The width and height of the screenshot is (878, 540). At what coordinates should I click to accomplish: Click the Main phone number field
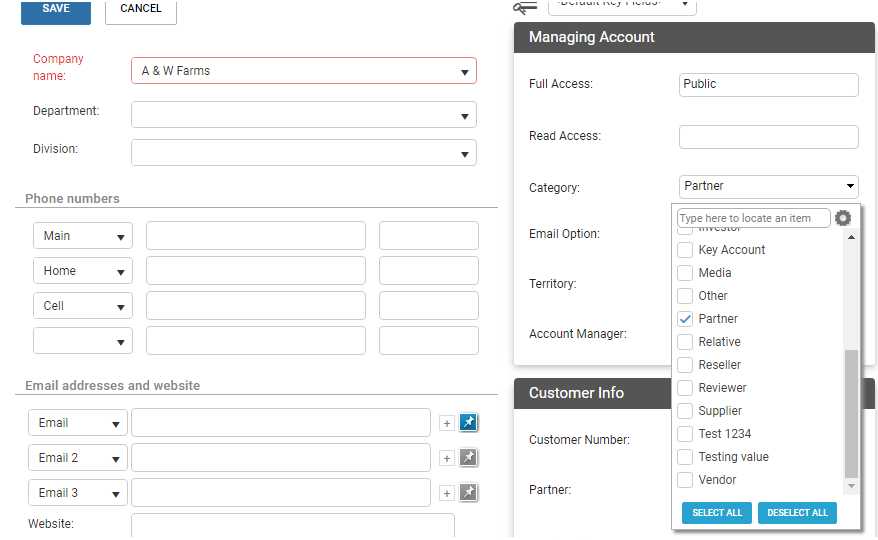coord(256,236)
